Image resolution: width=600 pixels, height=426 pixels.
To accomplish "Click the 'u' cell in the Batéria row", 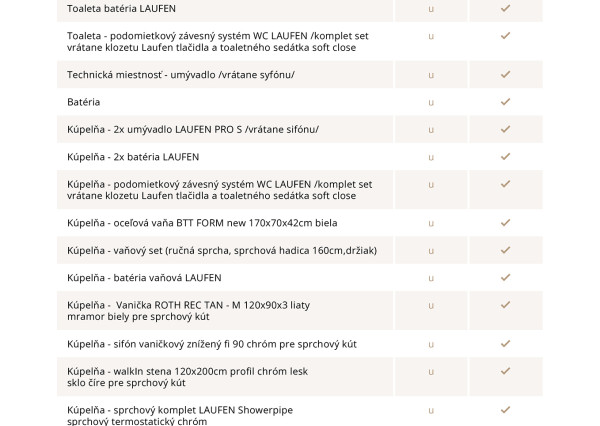I will tap(431, 102).
